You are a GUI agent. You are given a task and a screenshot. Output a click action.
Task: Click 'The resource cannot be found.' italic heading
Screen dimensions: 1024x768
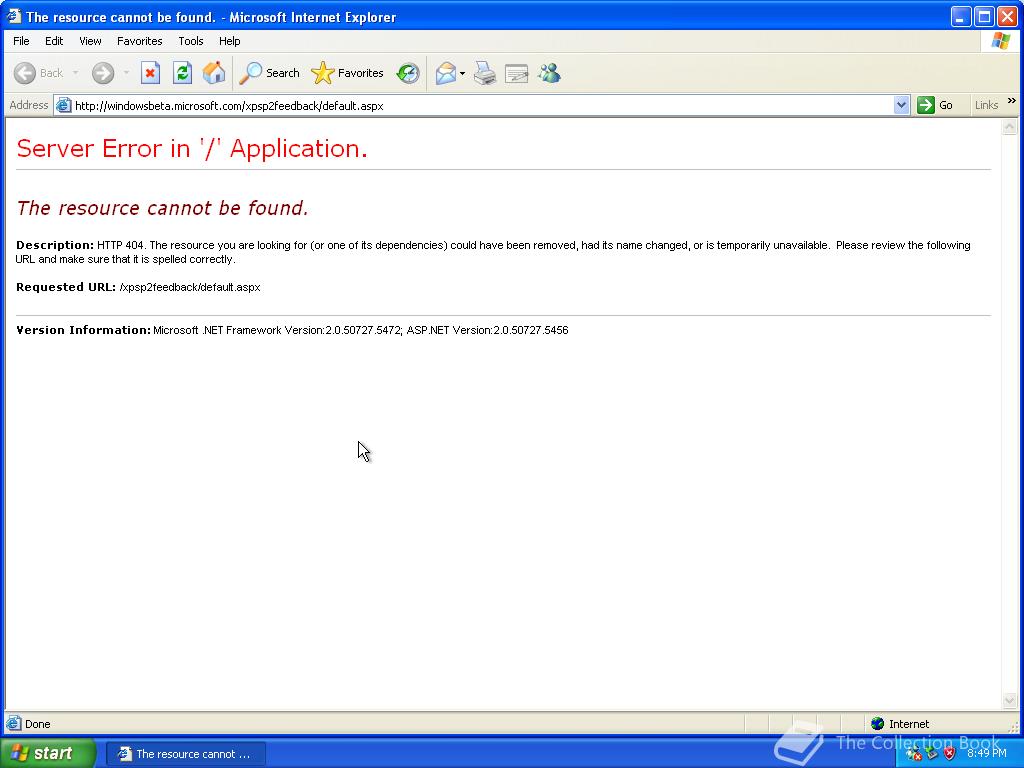click(162, 208)
